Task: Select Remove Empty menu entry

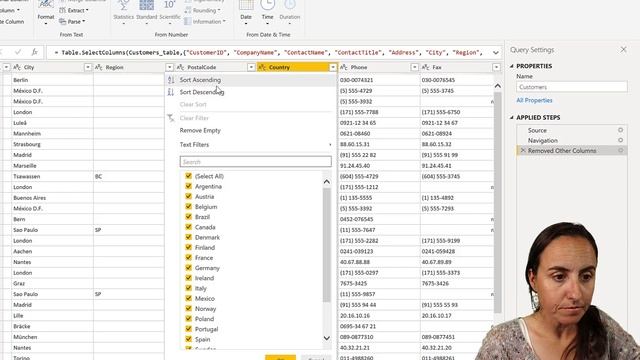Action: point(200,131)
